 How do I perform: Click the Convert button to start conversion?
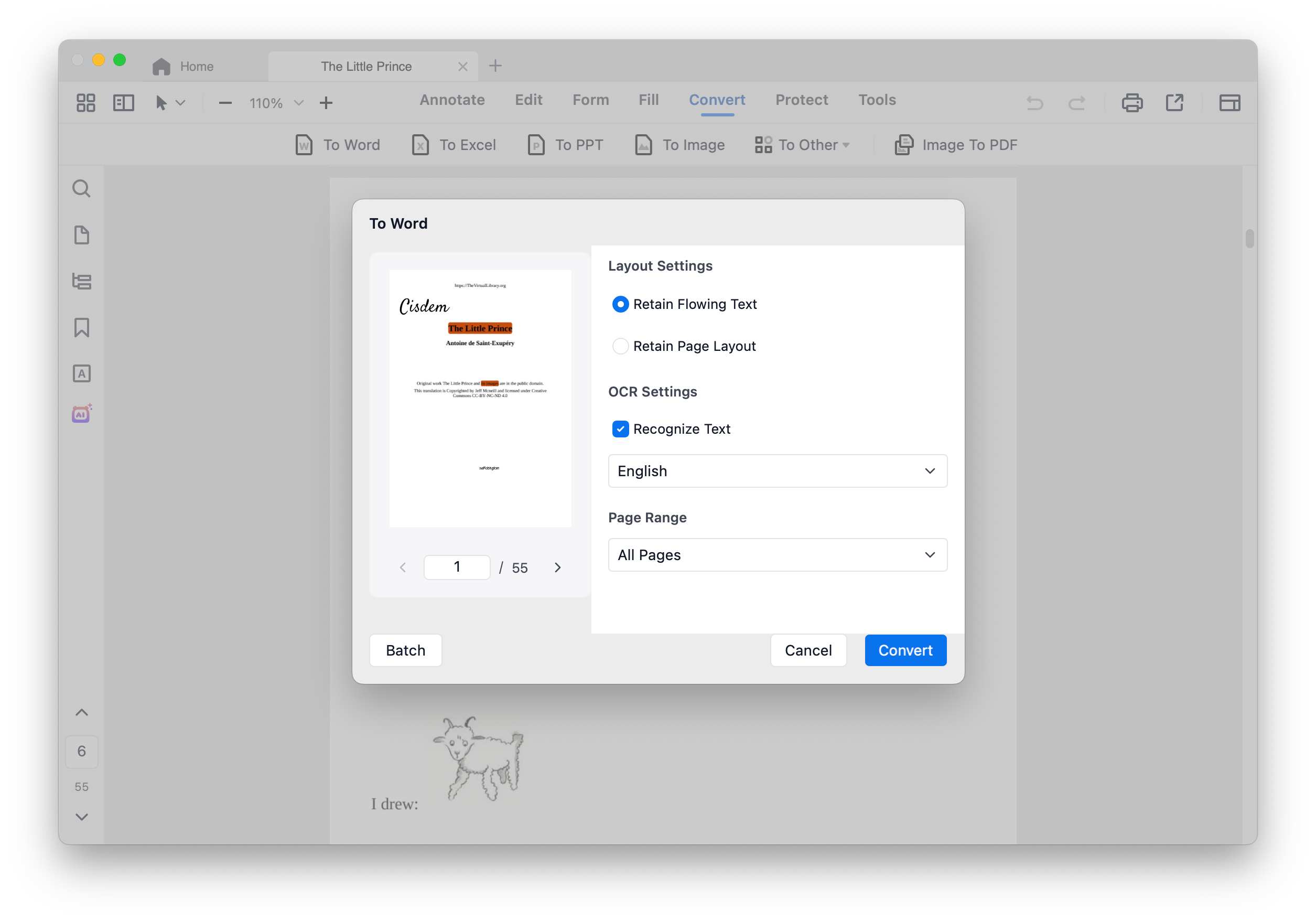(x=905, y=650)
